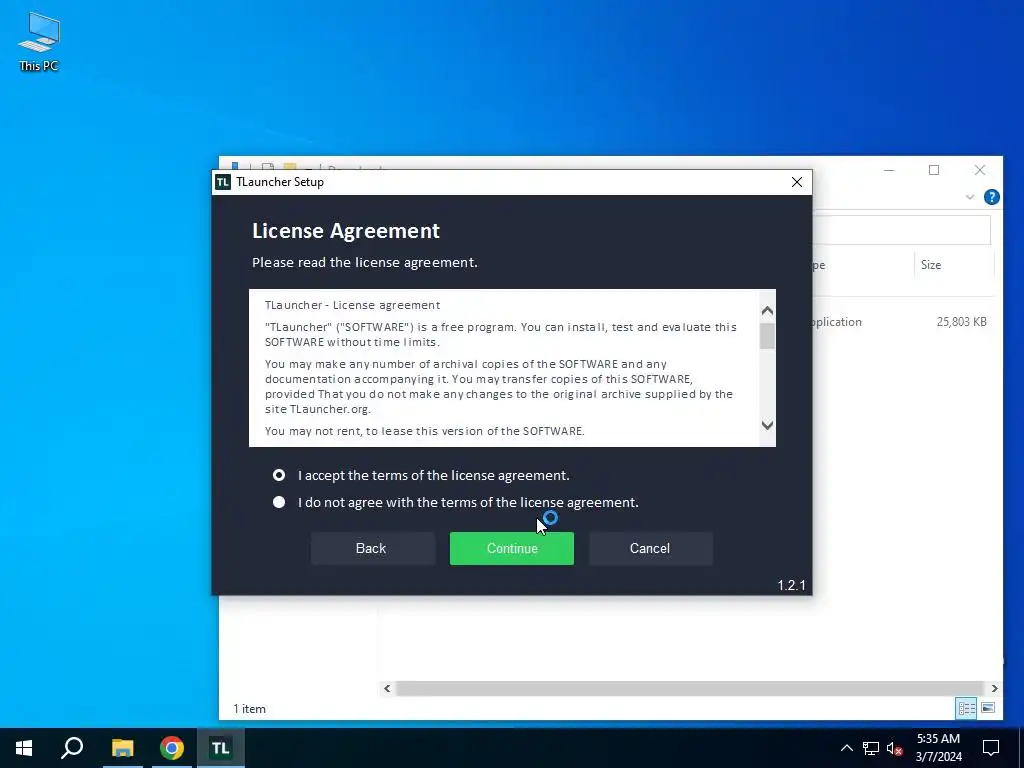The height and width of the screenshot is (768, 1024).
Task: Click the File Explorer search box
Action: (x=902, y=230)
